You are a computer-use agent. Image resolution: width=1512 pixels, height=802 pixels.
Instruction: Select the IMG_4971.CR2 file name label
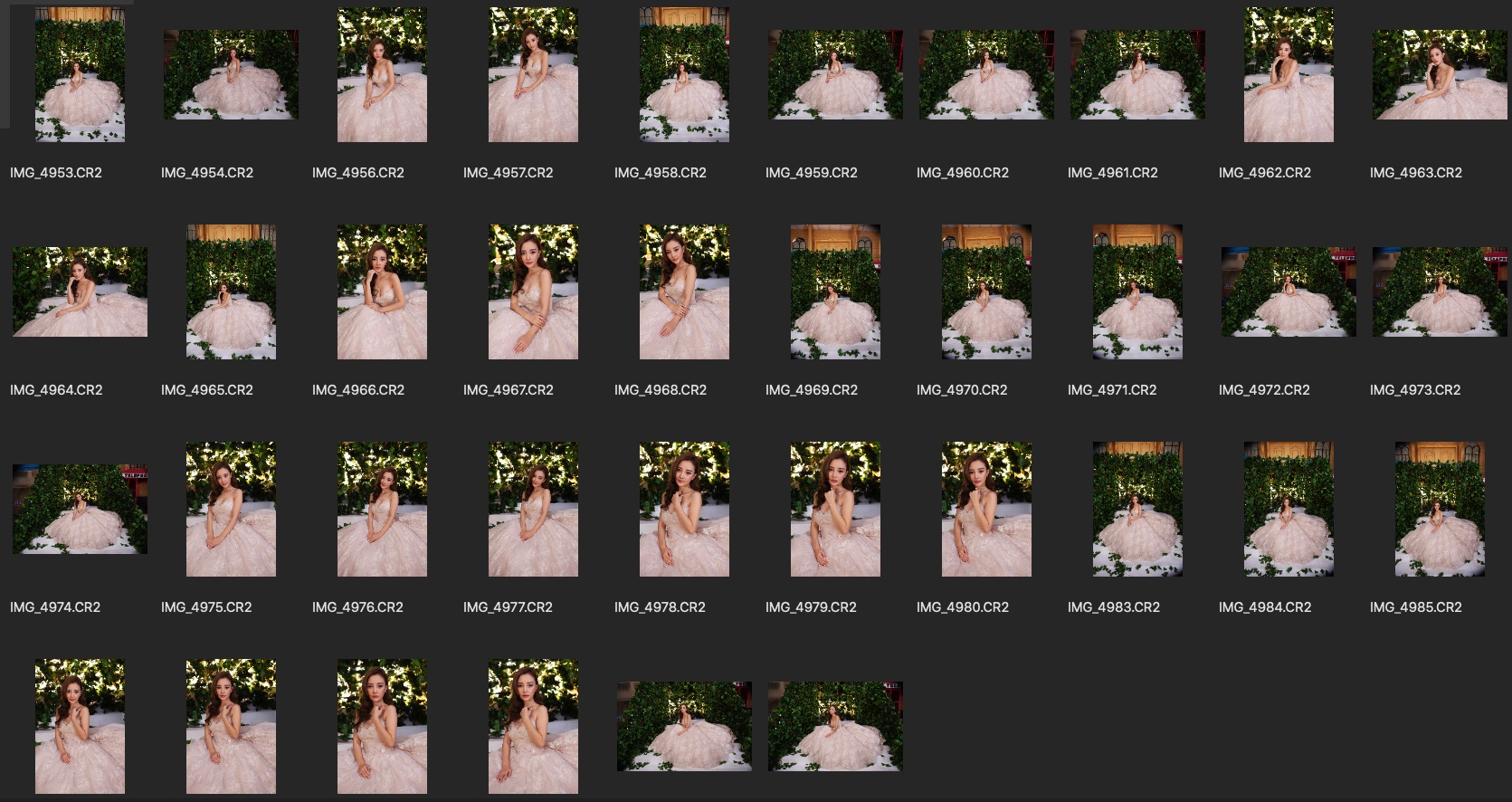[1112, 390]
